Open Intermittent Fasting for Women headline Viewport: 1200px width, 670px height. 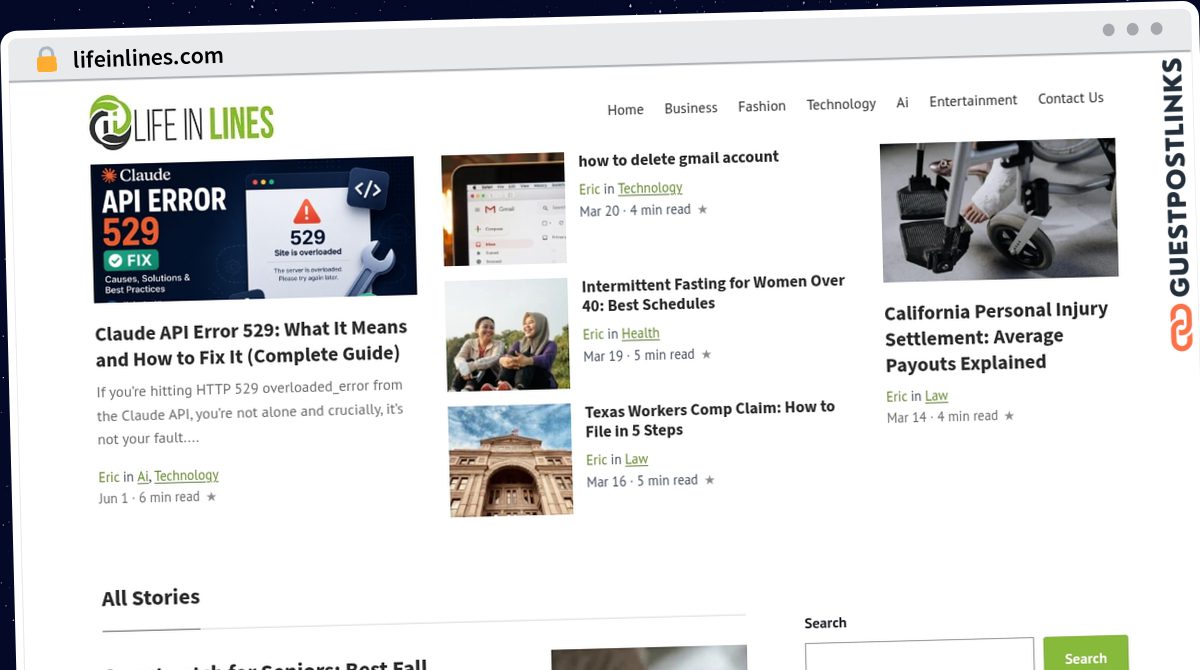point(713,293)
